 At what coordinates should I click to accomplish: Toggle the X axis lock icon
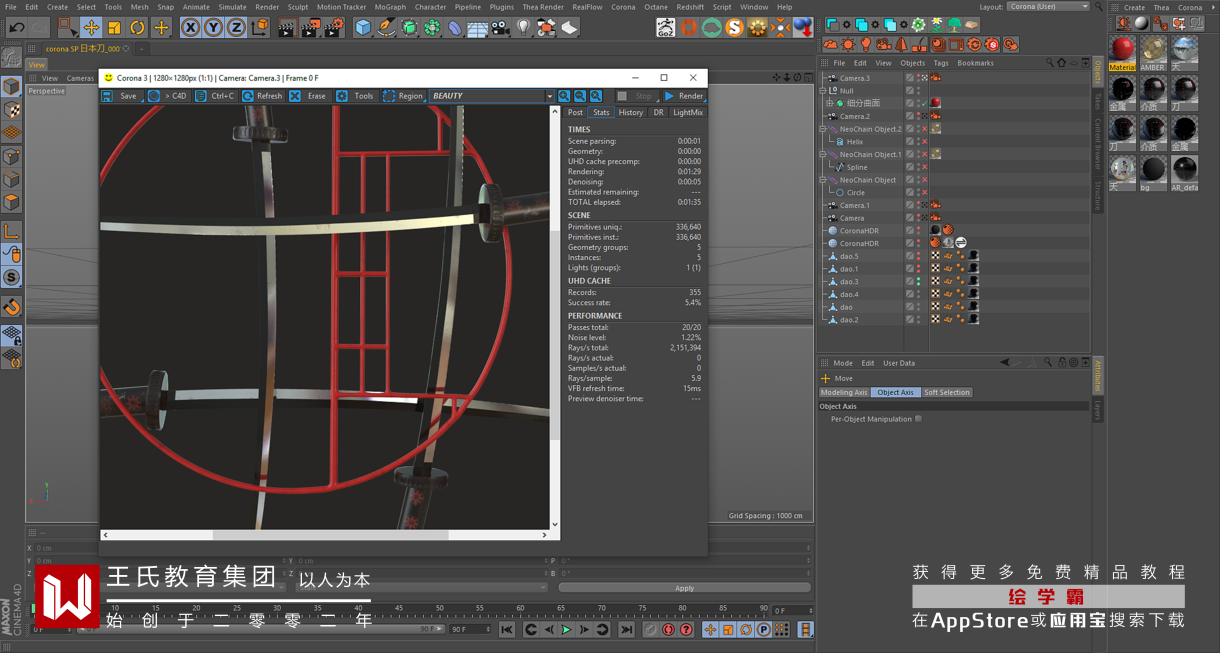tap(190, 28)
